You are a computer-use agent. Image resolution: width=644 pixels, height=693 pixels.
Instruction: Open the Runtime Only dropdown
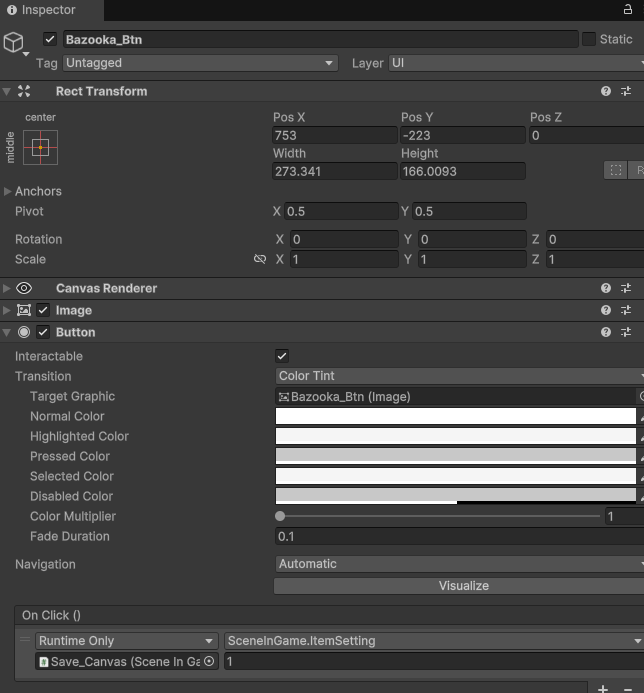tap(126, 641)
